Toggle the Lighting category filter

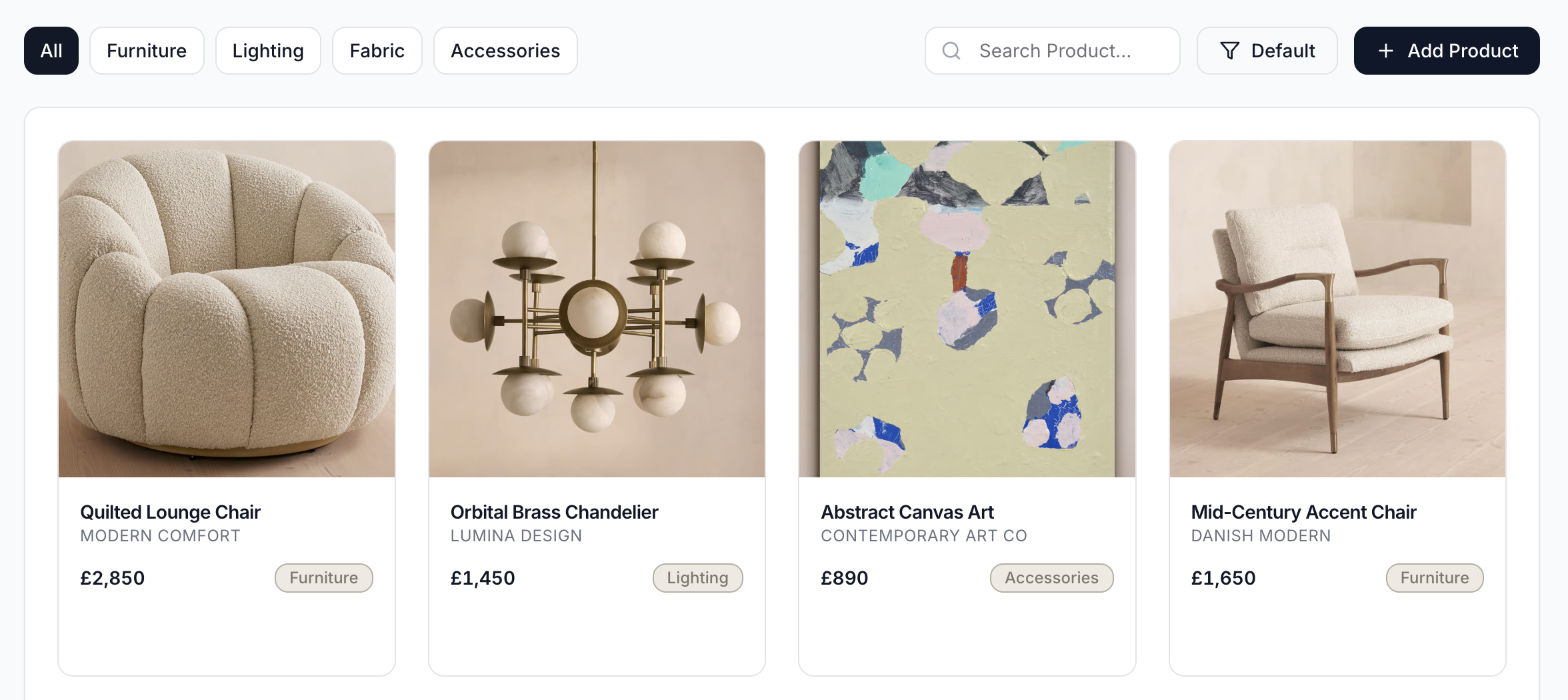pyautogui.click(x=268, y=50)
